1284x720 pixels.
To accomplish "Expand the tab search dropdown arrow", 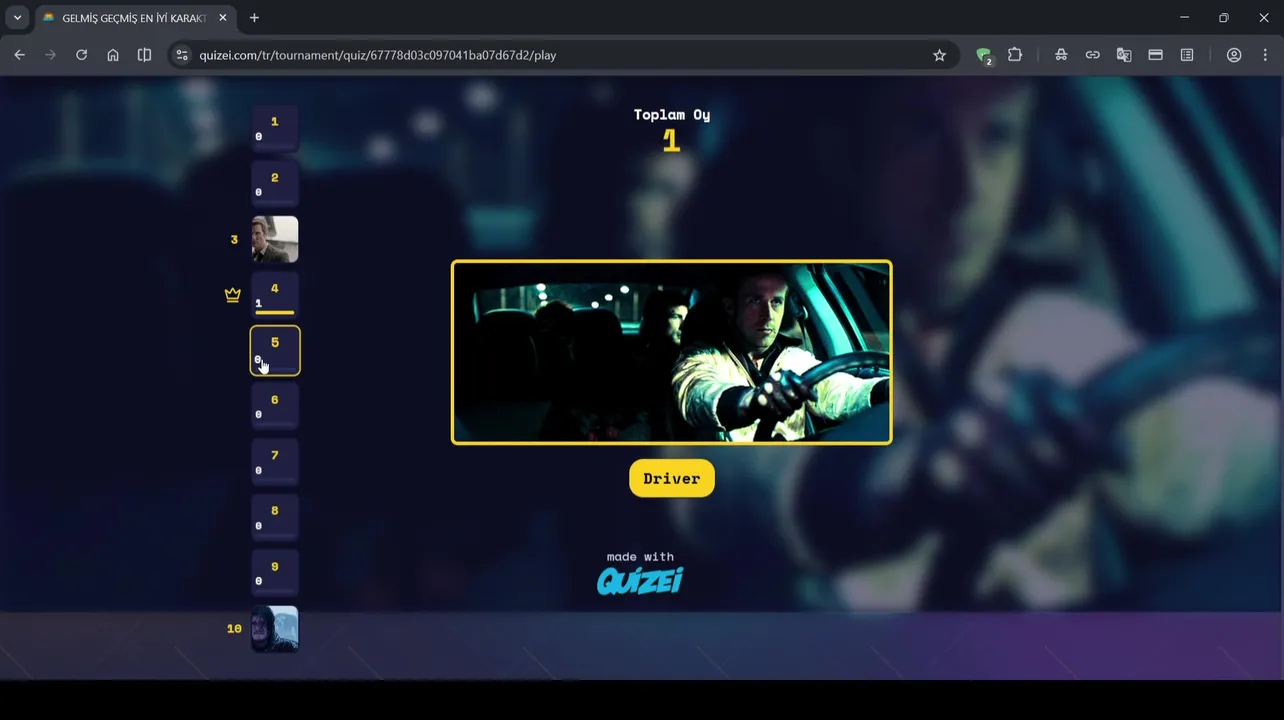I will (x=17, y=18).
